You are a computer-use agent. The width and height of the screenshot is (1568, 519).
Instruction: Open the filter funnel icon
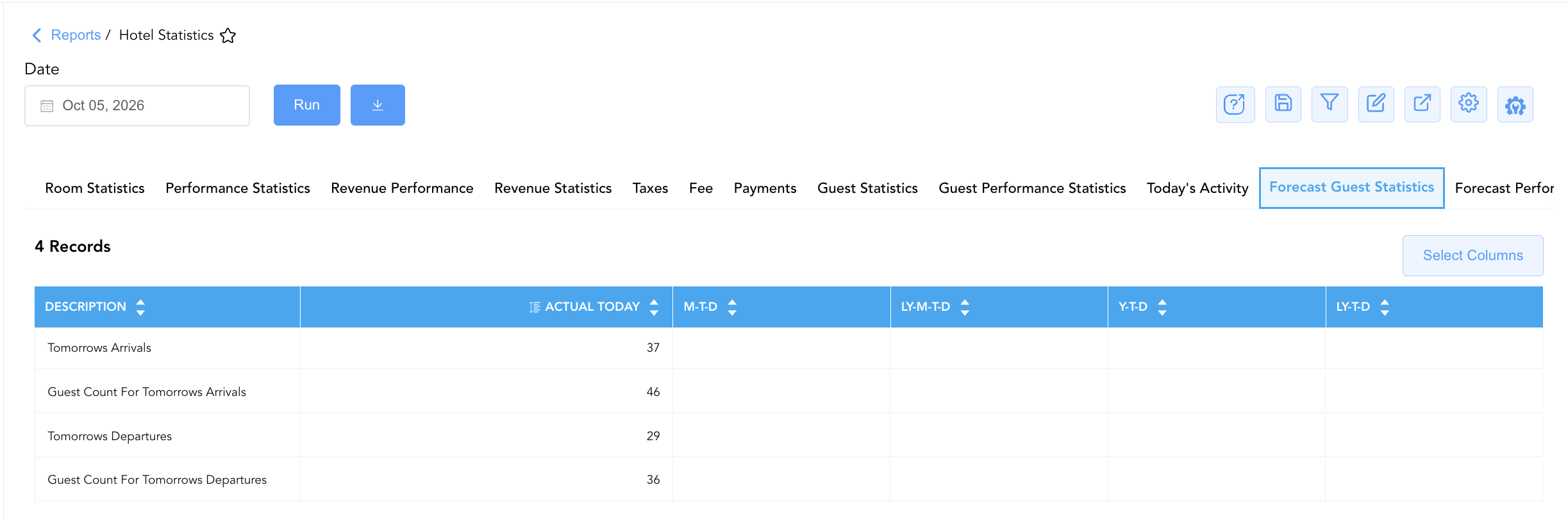tap(1330, 104)
